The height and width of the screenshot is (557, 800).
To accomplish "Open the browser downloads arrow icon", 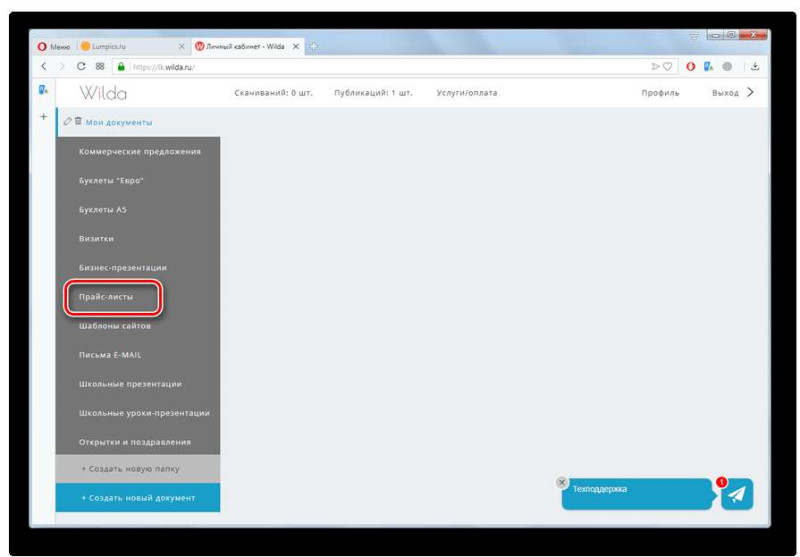I will 755,66.
